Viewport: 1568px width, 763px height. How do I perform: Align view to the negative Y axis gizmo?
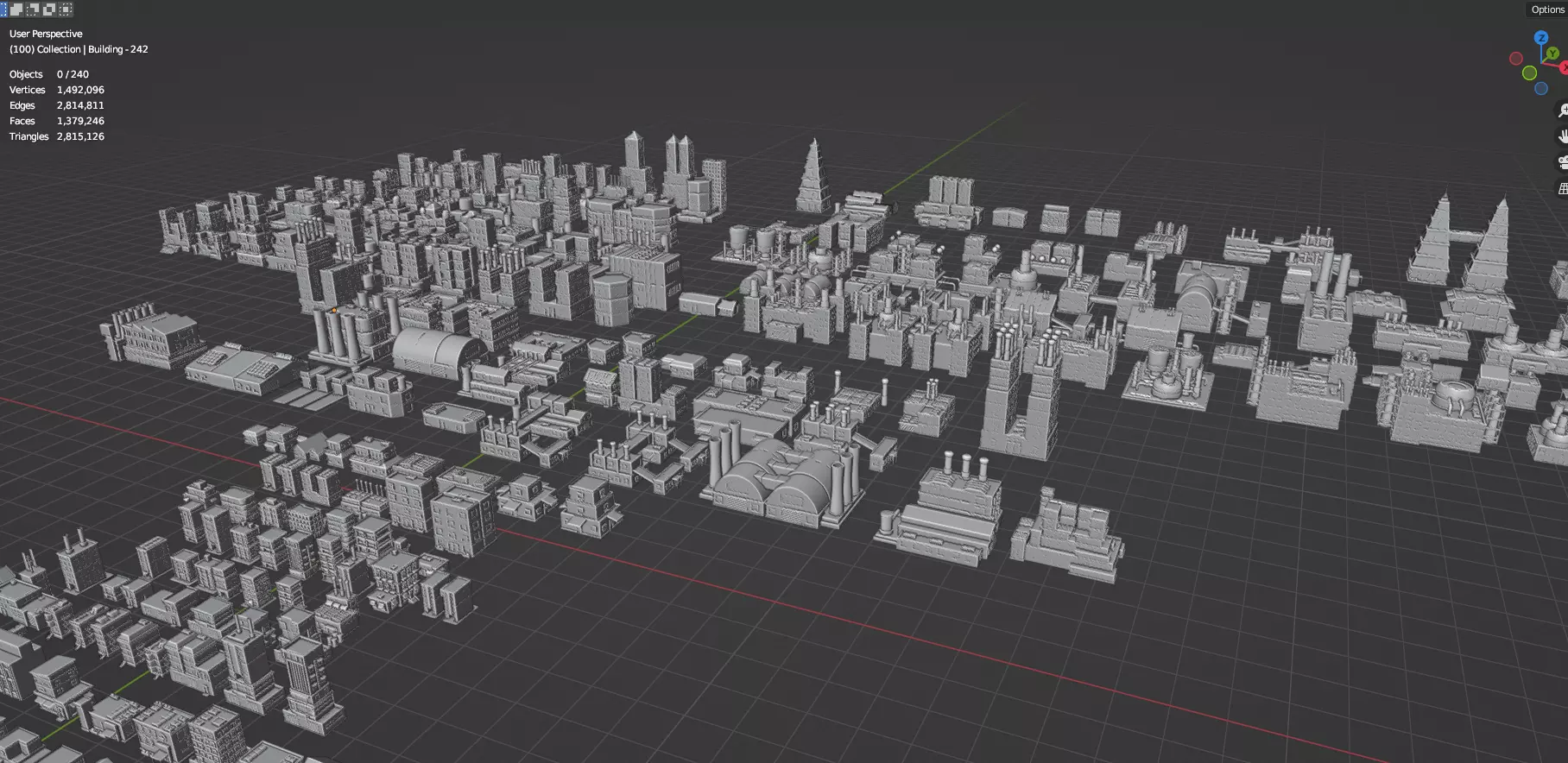pyautogui.click(x=1529, y=73)
